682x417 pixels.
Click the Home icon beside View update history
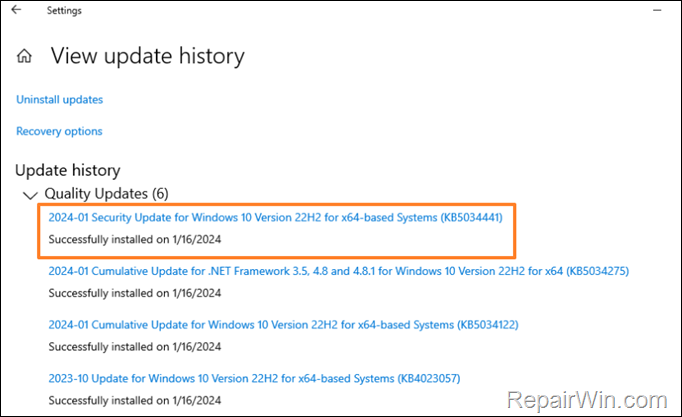pyautogui.click(x=25, y=56)
